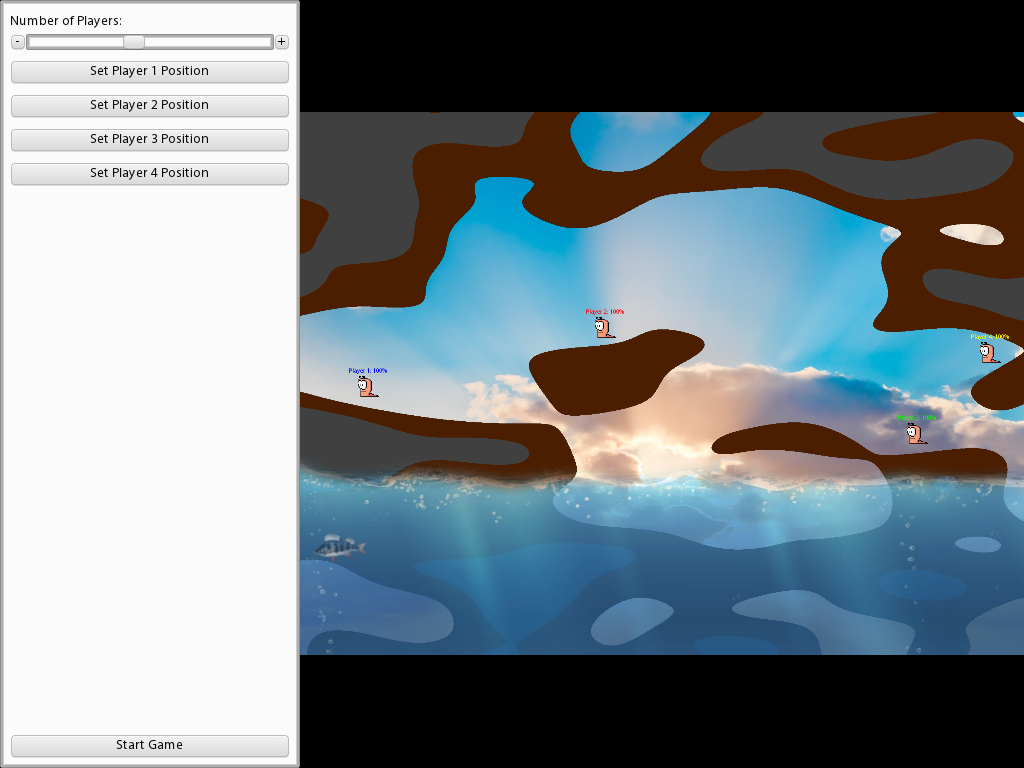Start the game
Image resolution: width=1024 pixels, height=768 pixels.
point(149,745)
